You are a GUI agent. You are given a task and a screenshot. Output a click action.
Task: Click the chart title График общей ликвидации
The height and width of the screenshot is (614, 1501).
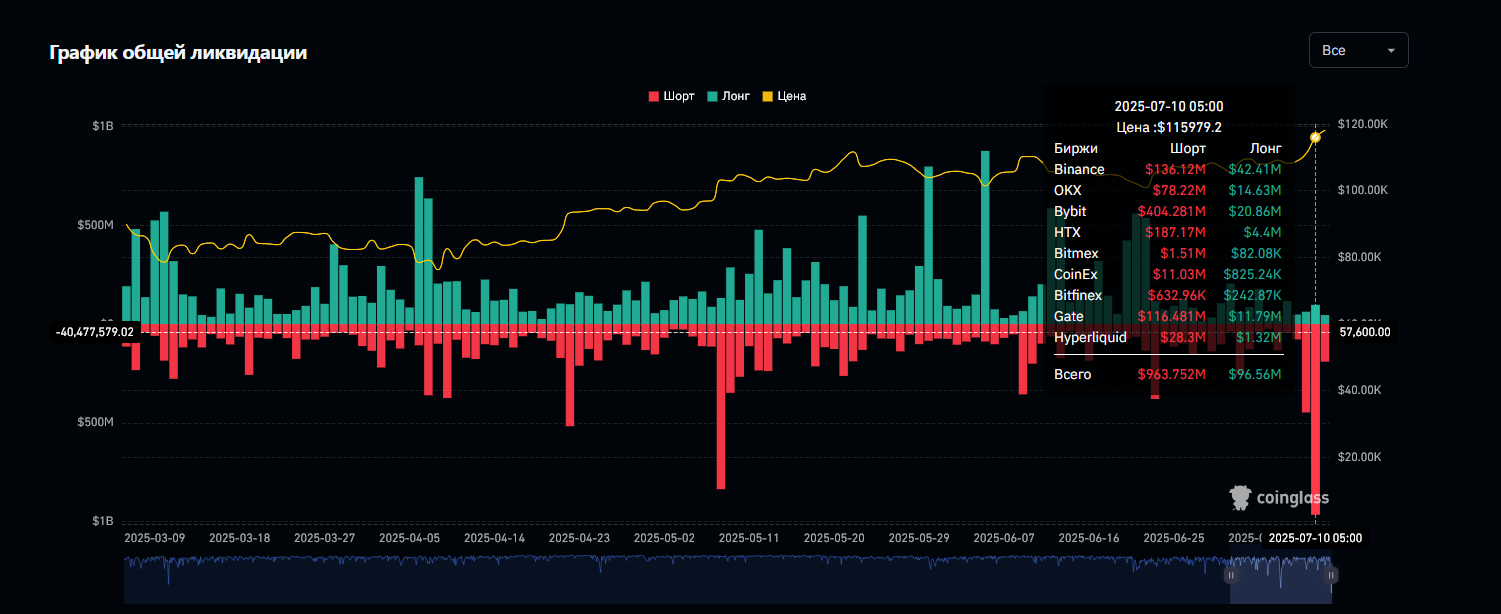coord(179,53)
